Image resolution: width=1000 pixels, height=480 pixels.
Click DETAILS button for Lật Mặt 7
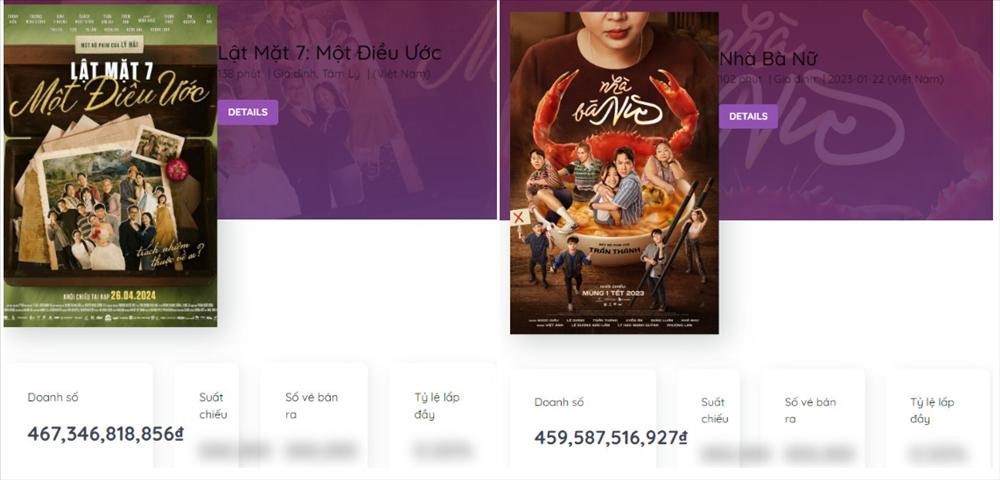tap(247, 112)
